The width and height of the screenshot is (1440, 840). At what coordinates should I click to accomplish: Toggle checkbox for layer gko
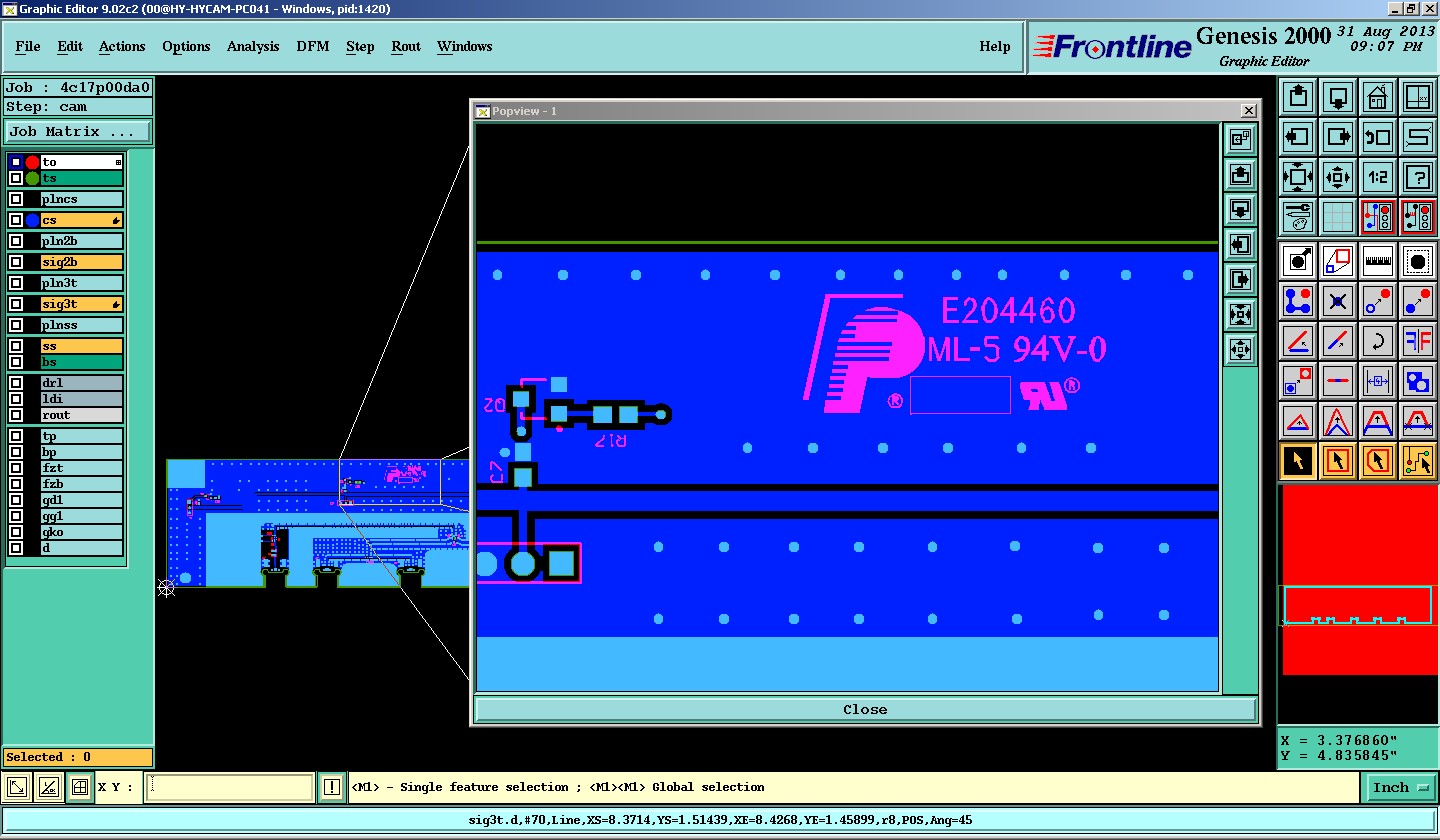pos(16,532)
